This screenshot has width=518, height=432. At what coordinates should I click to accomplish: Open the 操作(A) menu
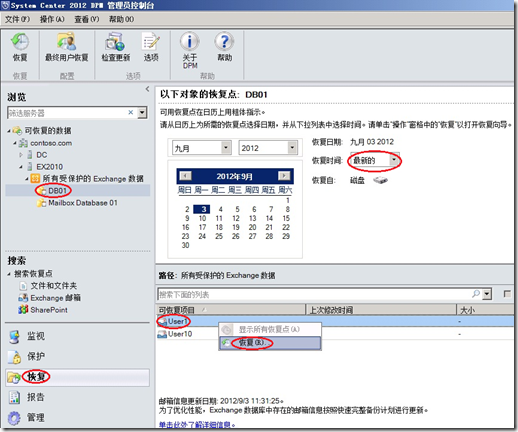pos(52,19)
